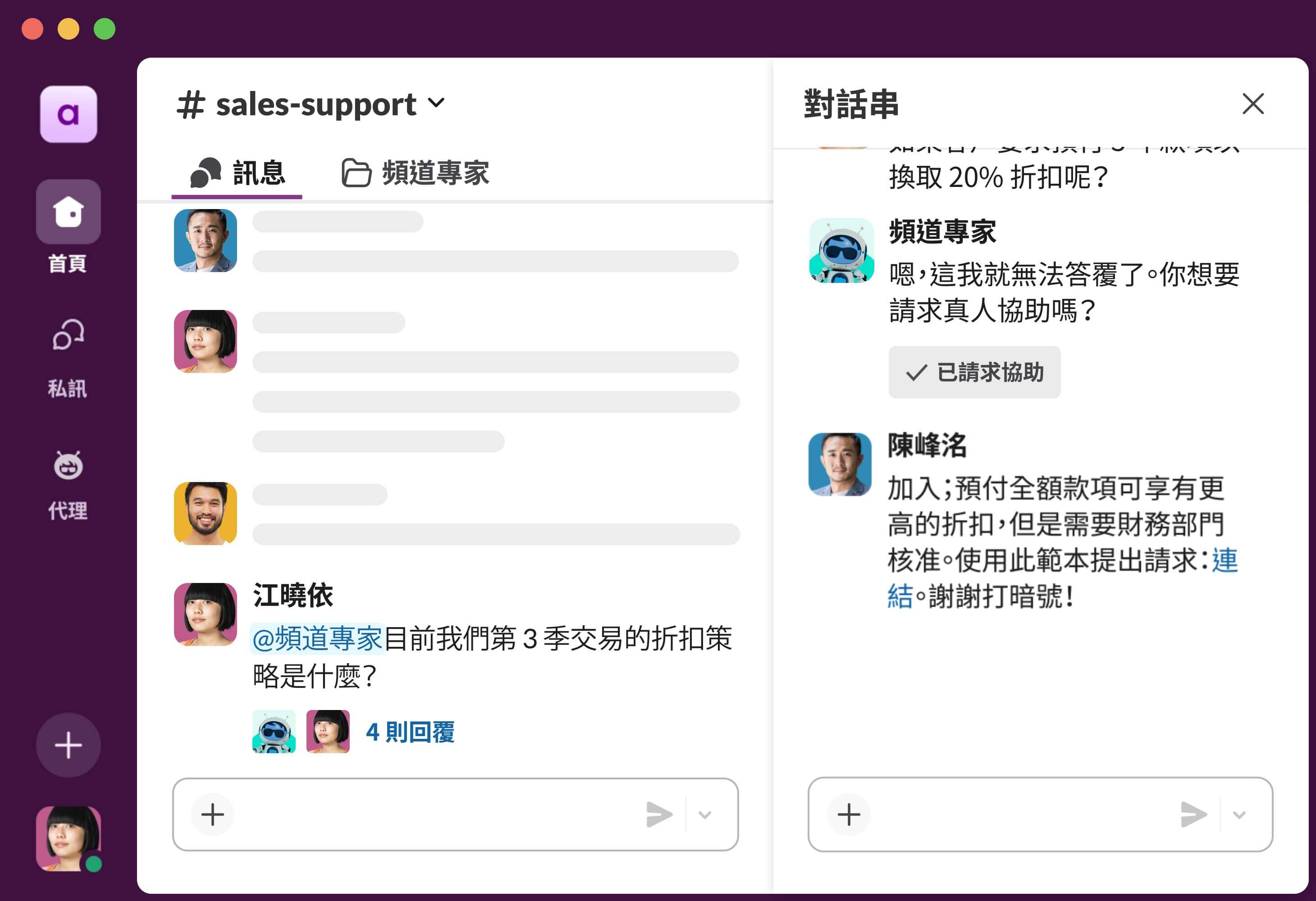Screen dimensions: 1316x901
Task: Open the send options chevron in the channel composer
Action: [x=706, y=815]
